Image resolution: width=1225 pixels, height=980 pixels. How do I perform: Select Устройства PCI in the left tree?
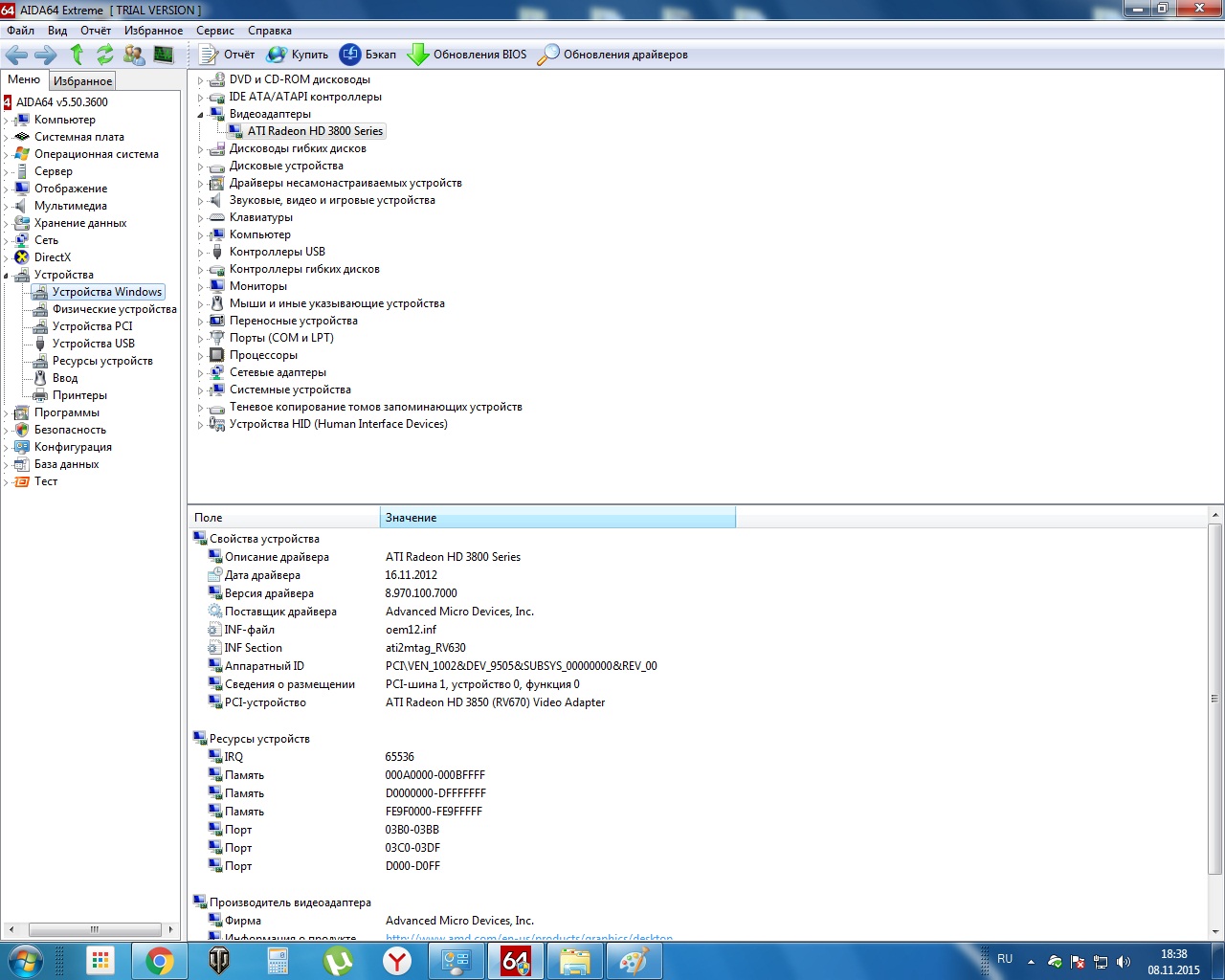point(92,326)
